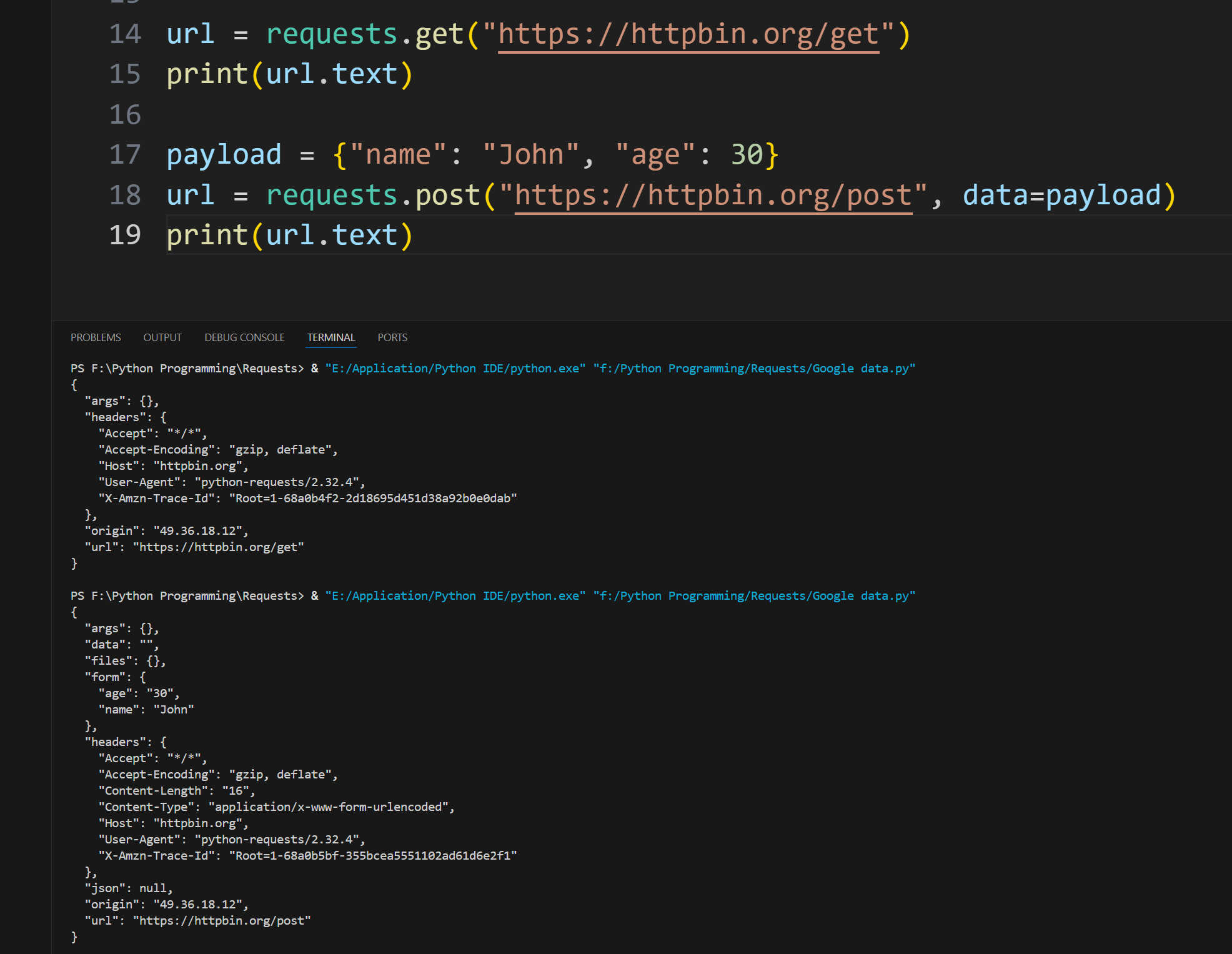Click line number 14 in the gutter

click(x=125, y=34)
